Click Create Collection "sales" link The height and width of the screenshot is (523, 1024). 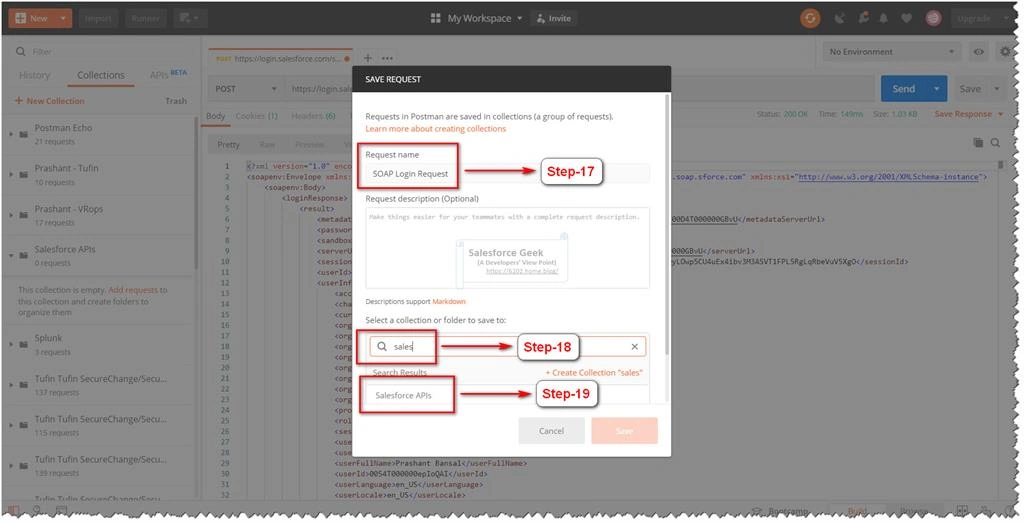click(594, 372)
